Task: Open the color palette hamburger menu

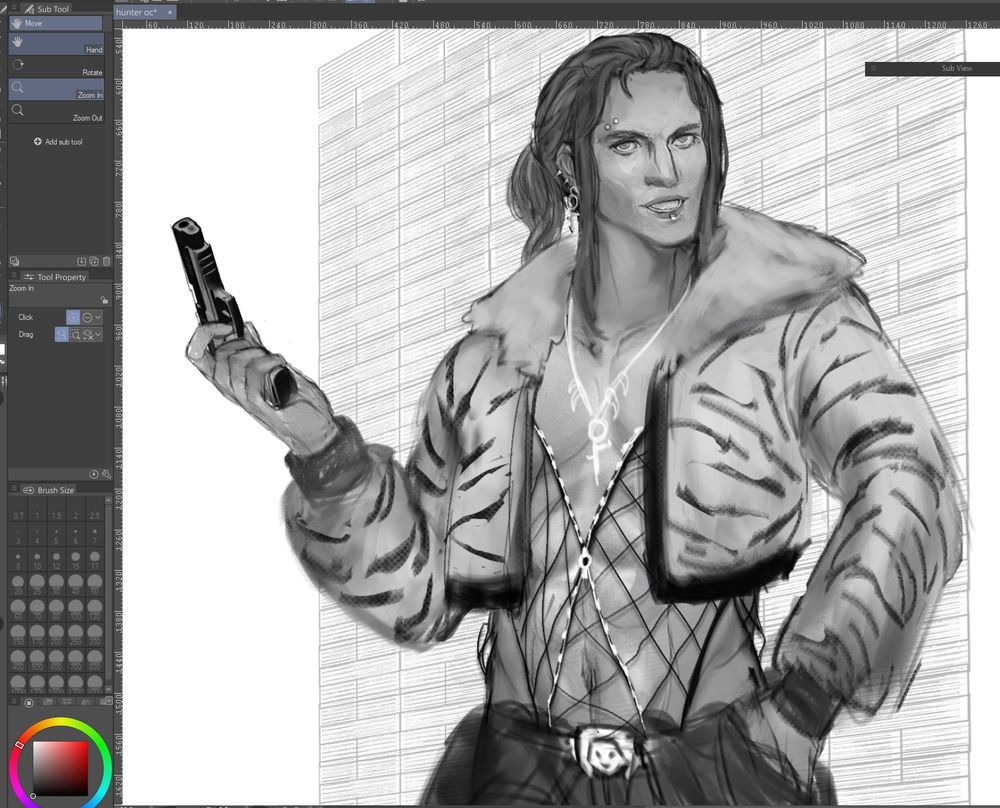Action: pyautogui.click(x=13, y=701)
